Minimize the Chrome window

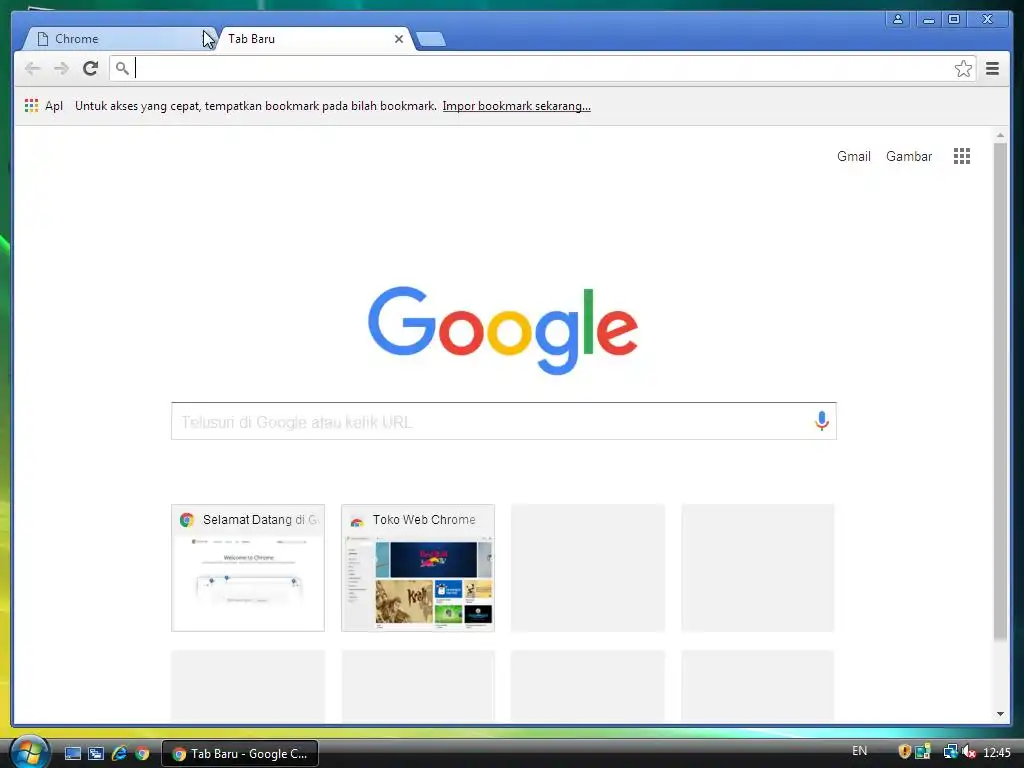tap(928, 19)
